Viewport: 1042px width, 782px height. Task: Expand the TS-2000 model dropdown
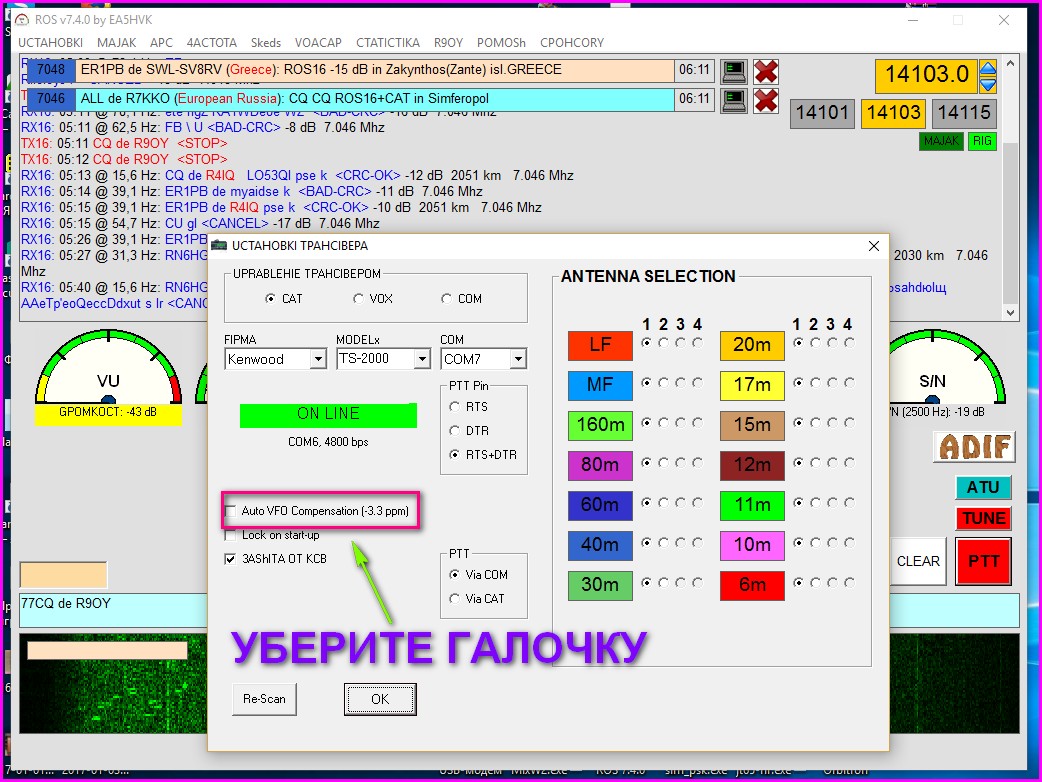click(422, 359)
